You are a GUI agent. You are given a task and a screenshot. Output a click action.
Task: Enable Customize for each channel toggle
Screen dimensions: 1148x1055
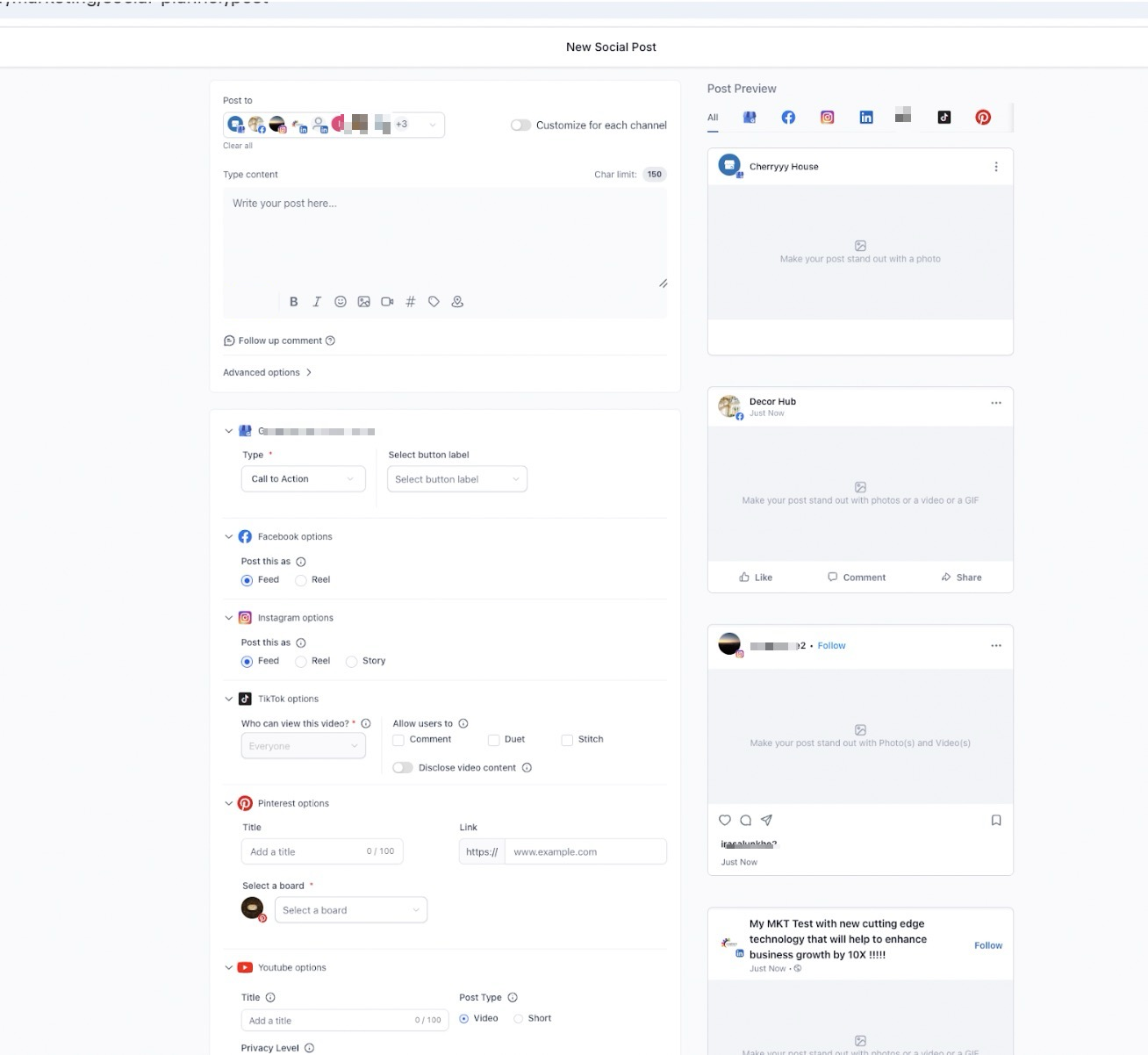click(x=520, y=126)
